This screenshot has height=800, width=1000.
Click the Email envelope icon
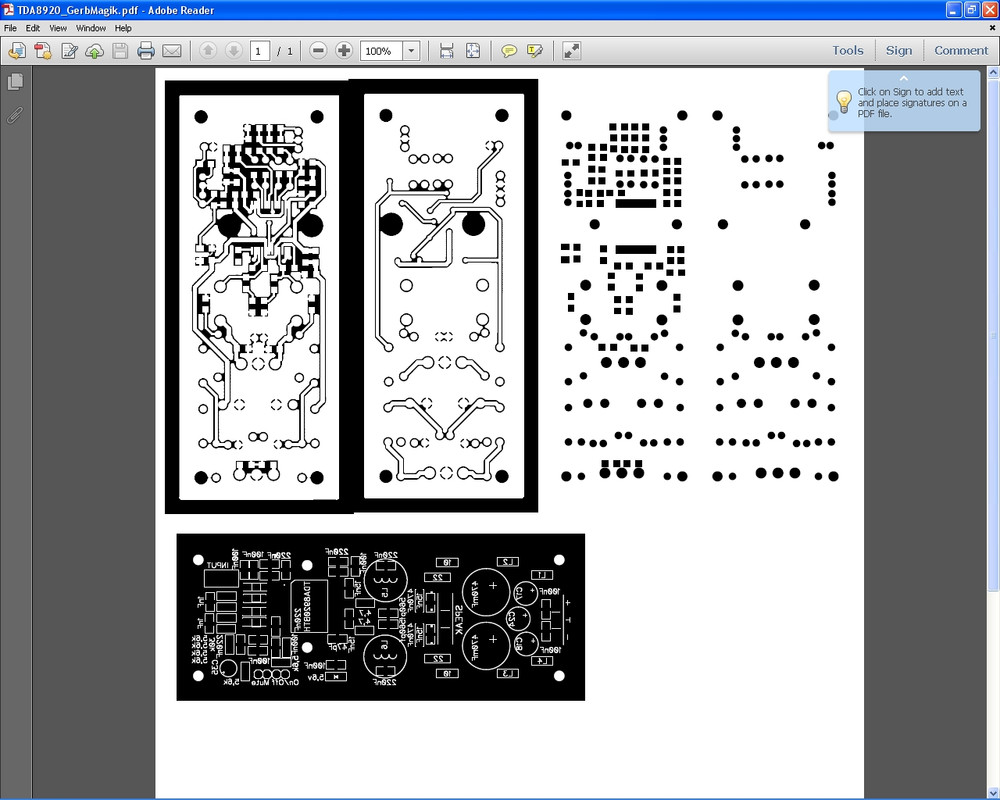pos(172,50)
